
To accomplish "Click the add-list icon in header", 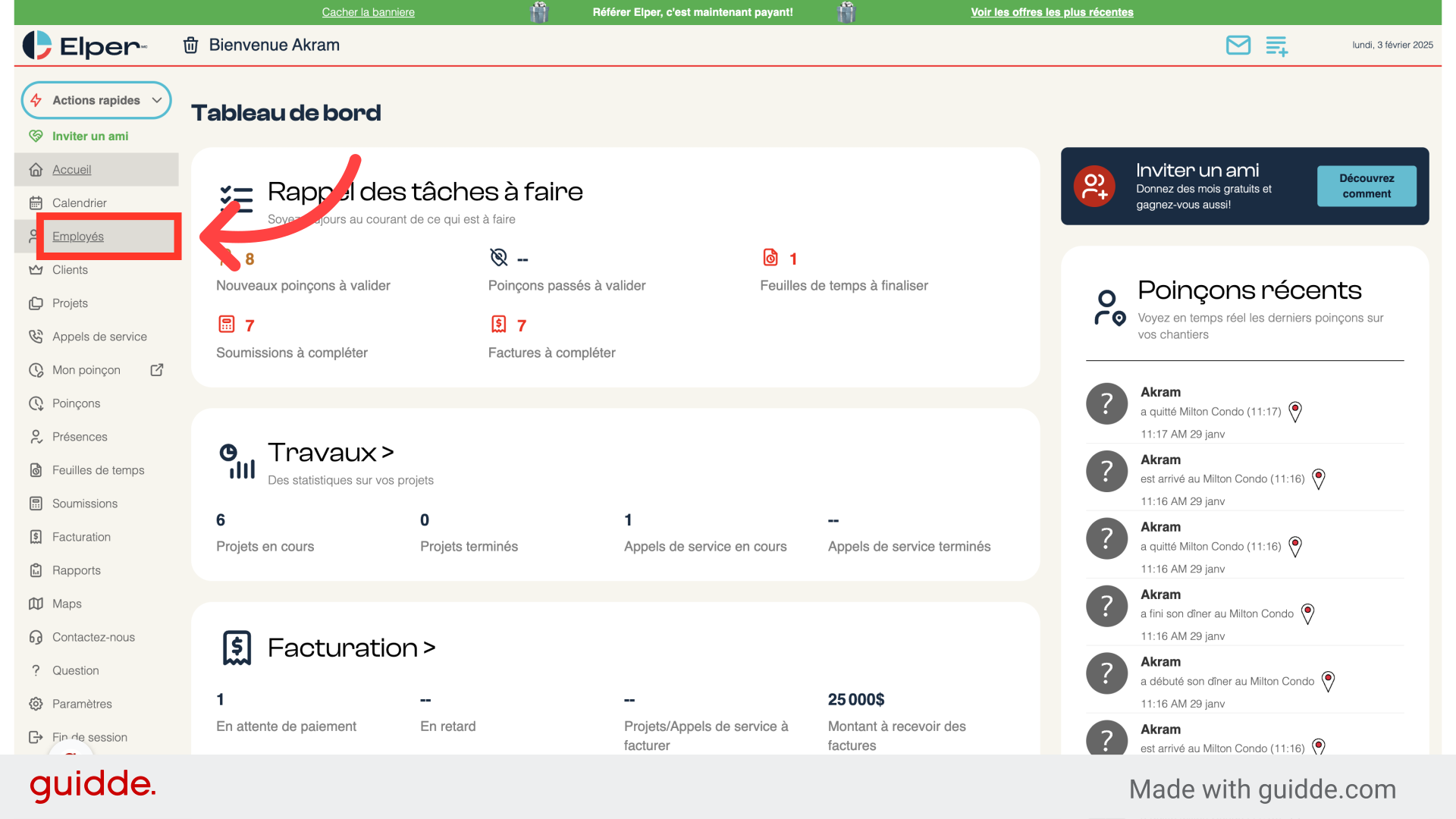I will [x=1277, y=45].
